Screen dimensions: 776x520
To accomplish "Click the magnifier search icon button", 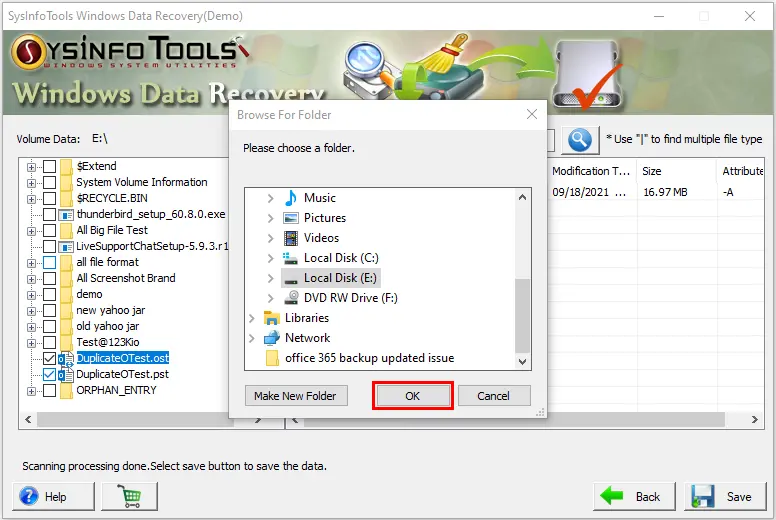I will (580, 140).
